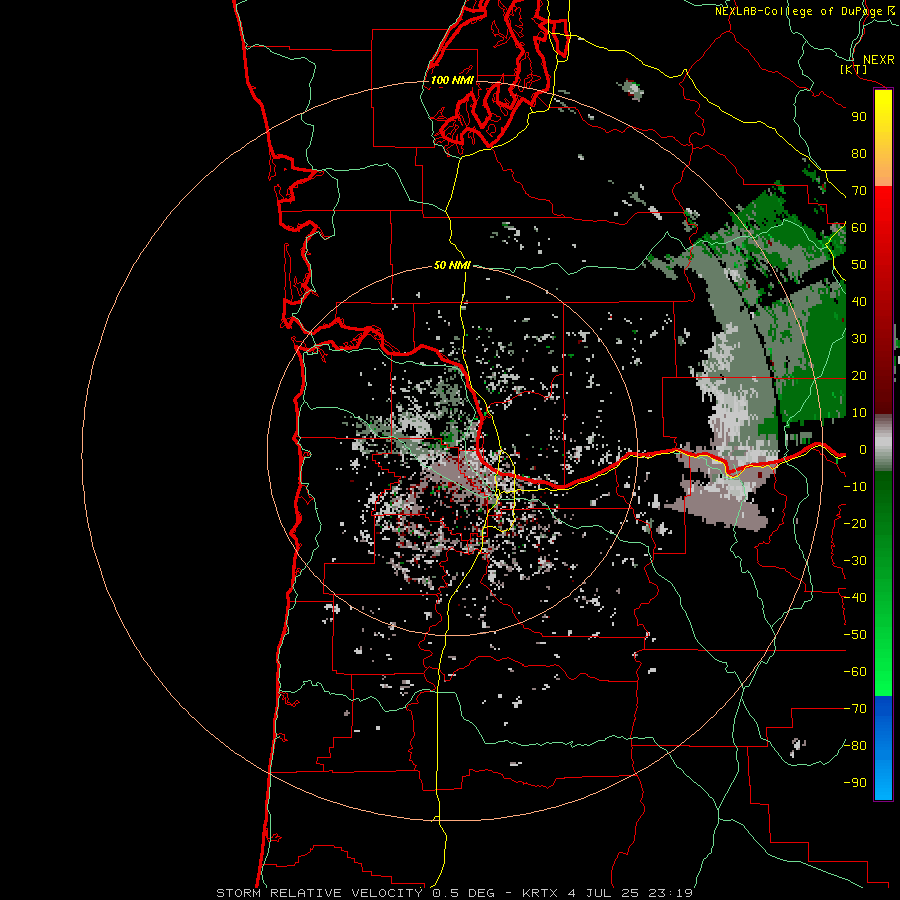Image resolution: width=900 pixels, height=900 pixels.
Task: Select the -30 value on velocity scale
Action: coord(855,561)
